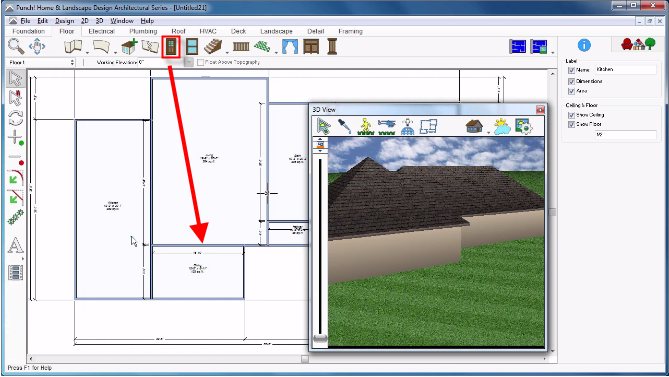The width and height of the screenshot is (669, 377).
Task: Open the Help menu
Action: coord(147,20)
